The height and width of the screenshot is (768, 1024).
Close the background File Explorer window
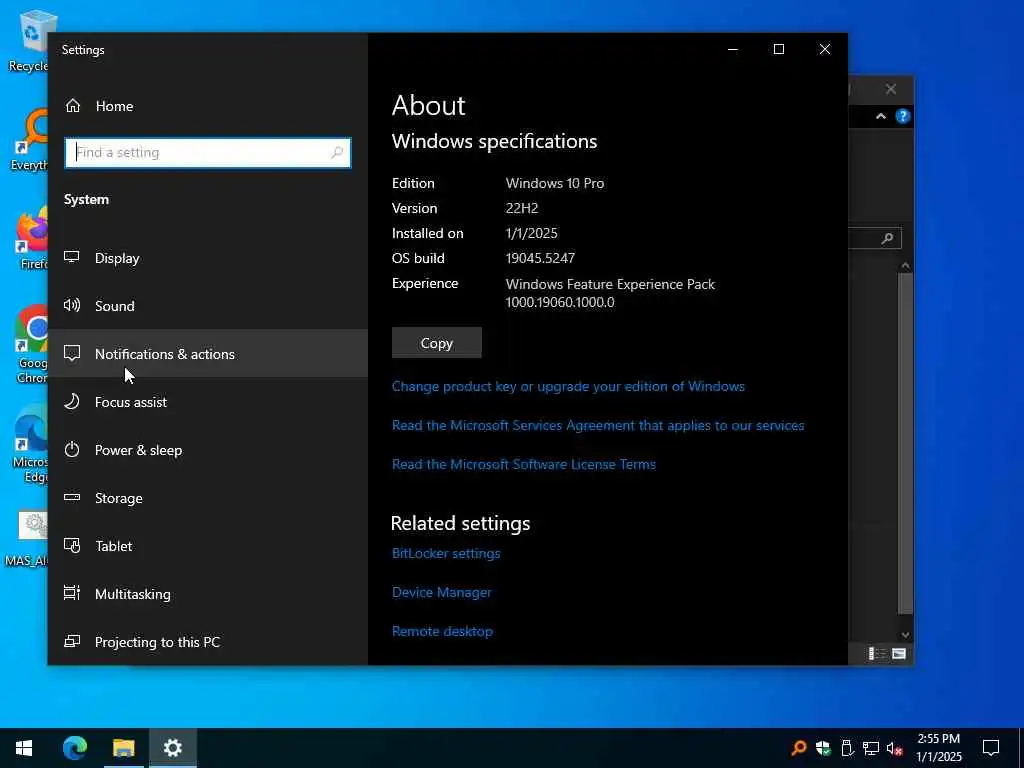pos(891,89)
